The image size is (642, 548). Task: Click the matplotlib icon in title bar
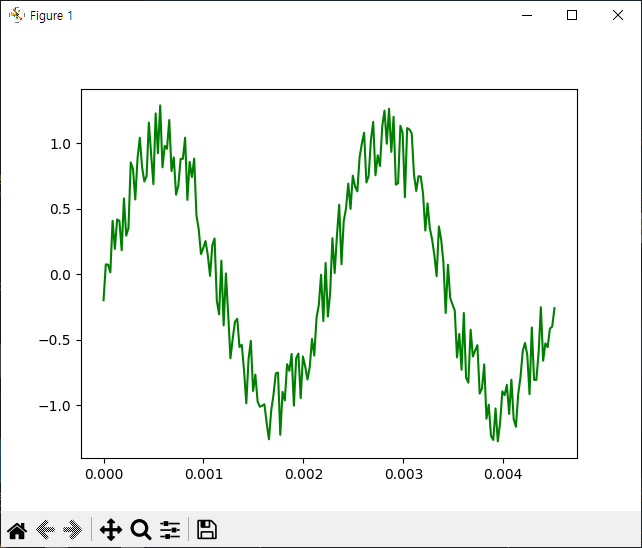[x=17, y=15]
